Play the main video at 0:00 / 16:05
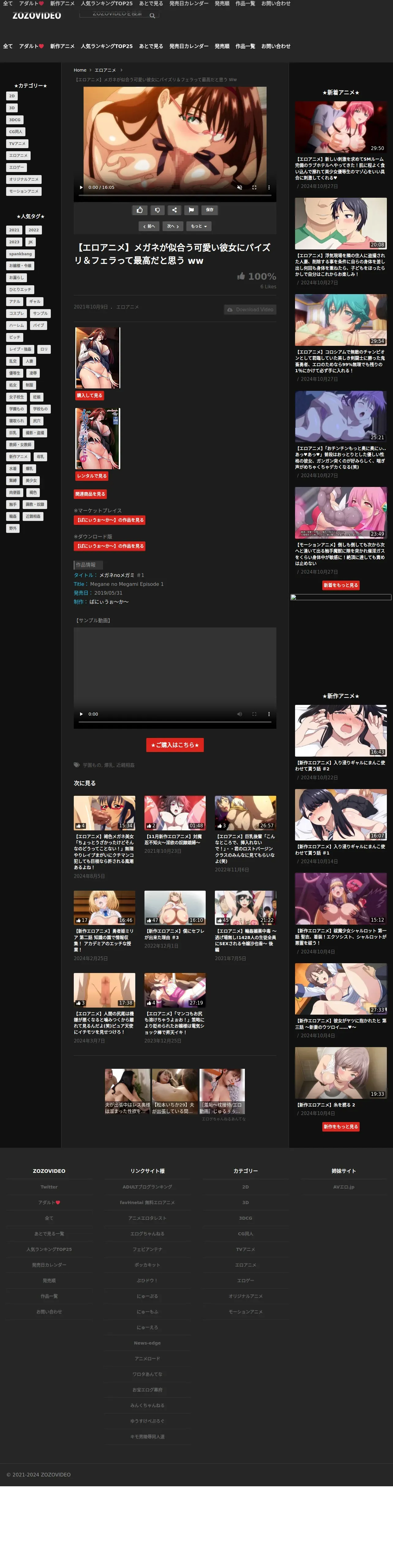The image size is (393, 1568). click(x=81, y=188)
